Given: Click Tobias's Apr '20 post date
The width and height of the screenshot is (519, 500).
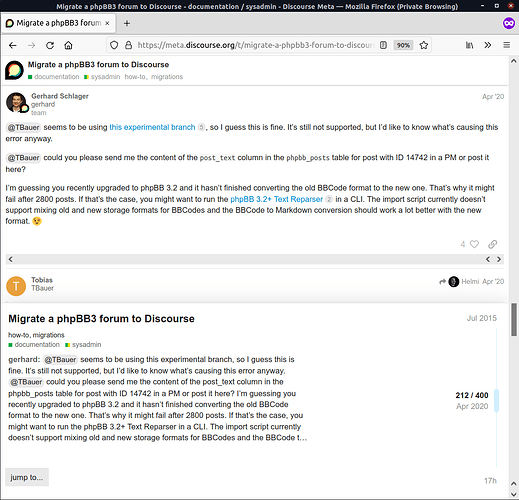Looking at the screenshot, I should pyautogui.click(x=493, y=282).
